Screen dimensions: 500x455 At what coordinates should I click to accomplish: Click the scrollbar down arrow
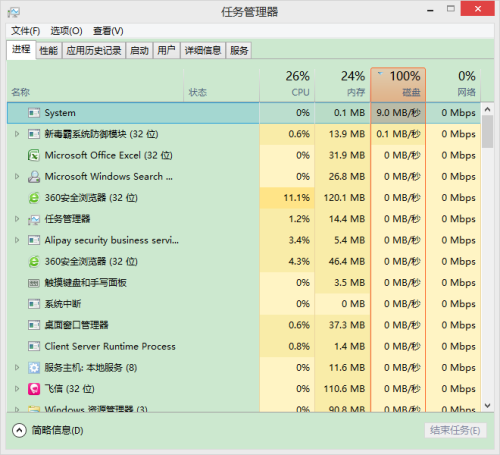[x=487, y=406]
